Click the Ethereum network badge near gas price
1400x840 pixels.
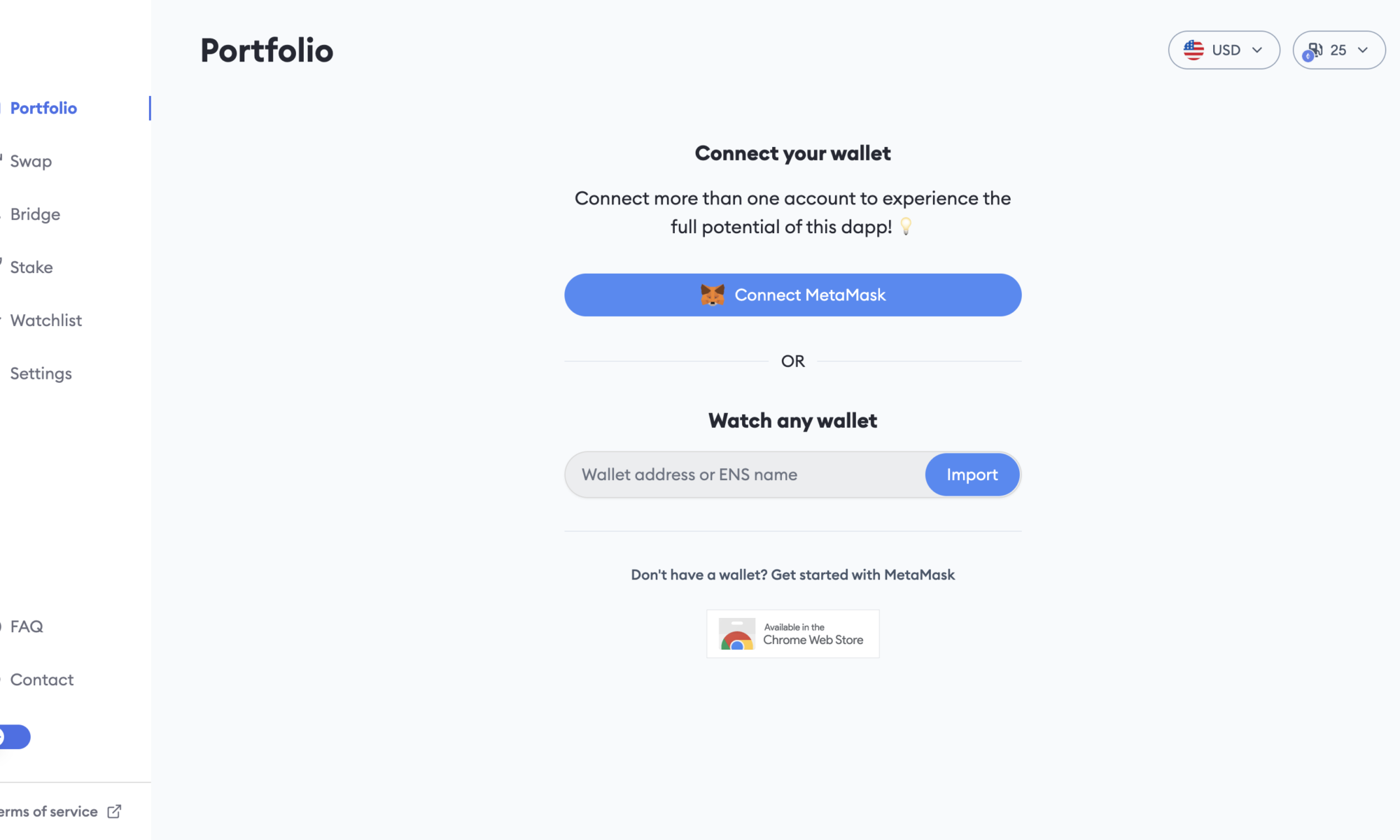(x=1309, y=57)
